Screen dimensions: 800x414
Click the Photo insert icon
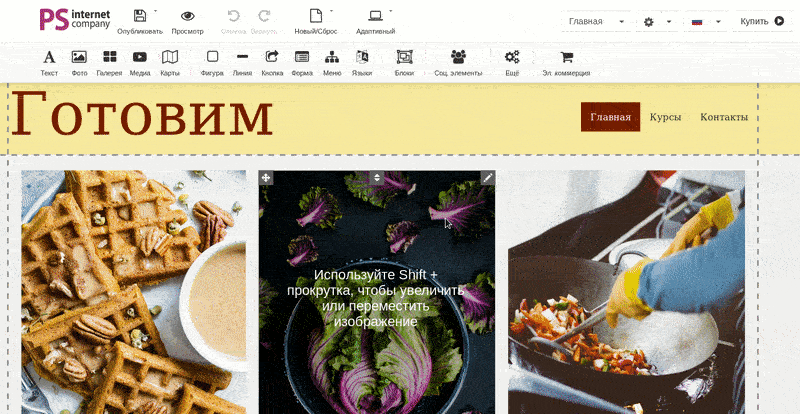pos(79,58)
